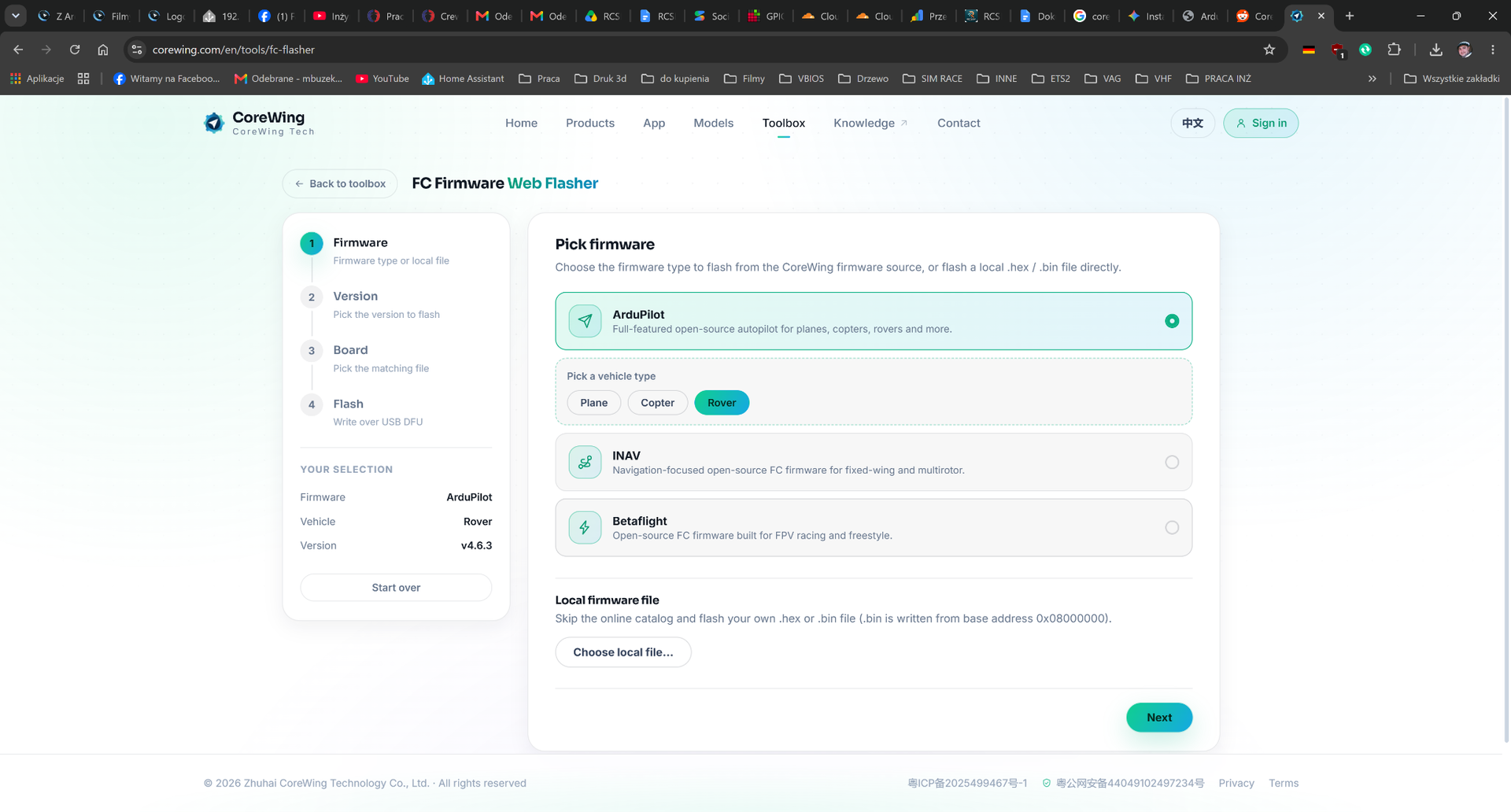Click the German flag extension icon
This screenshot has width=1511, height=812.
1309,50
